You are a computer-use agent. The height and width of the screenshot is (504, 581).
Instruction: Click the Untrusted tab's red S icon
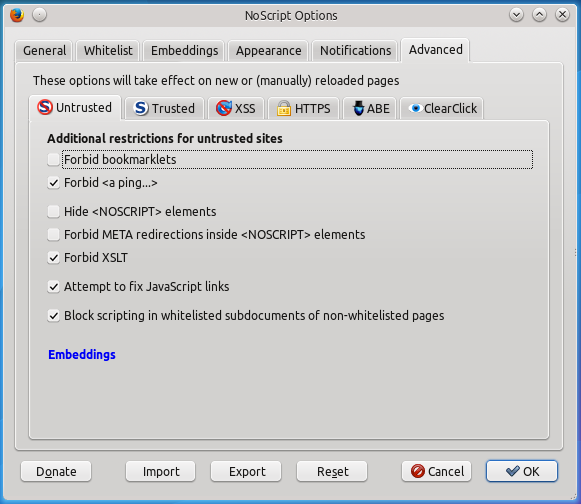(x=45, y=107)
